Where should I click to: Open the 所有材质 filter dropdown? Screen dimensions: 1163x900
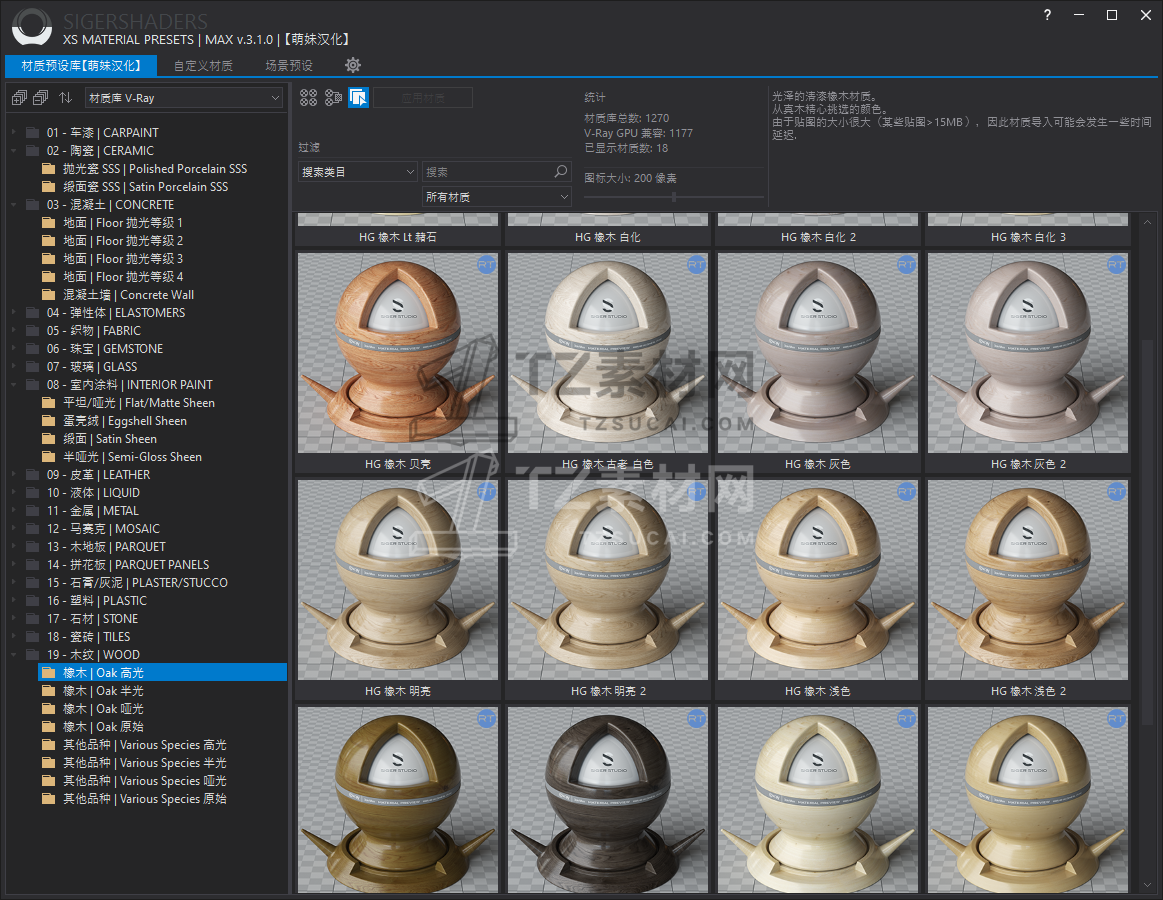pyautogui.click(x=496, y=197)
